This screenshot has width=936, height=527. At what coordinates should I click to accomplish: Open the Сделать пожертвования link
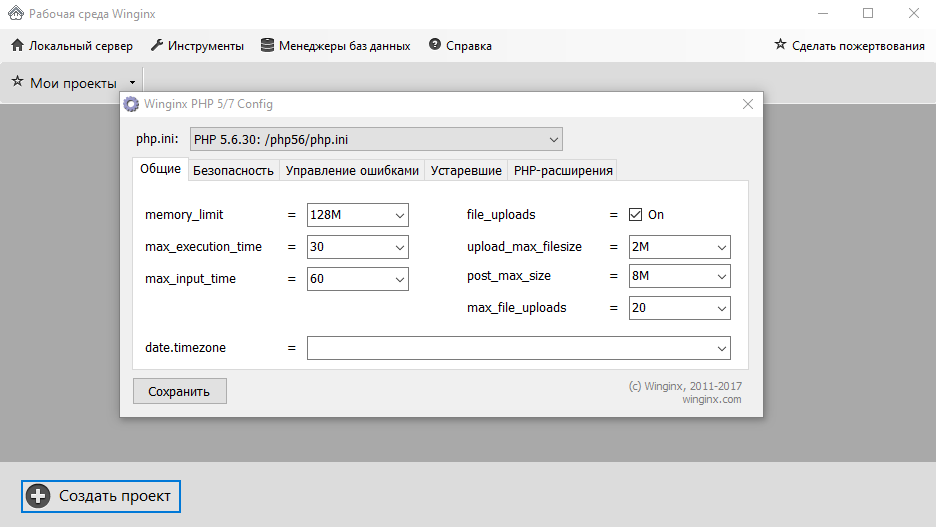(849, 46)
